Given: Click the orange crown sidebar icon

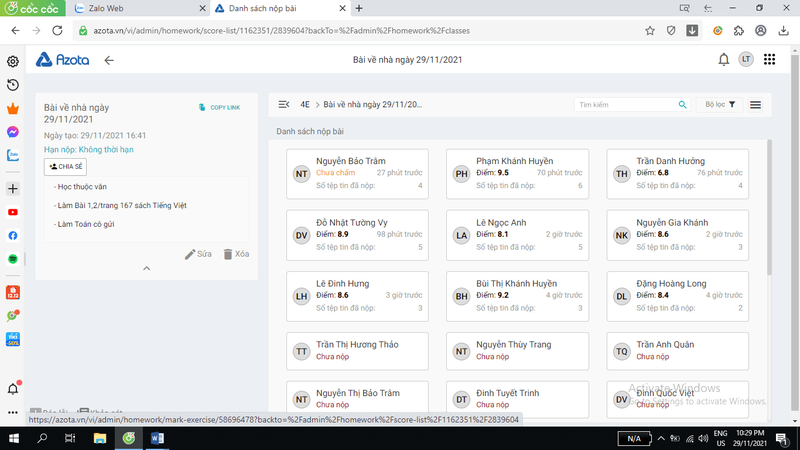Looking at the screenshot, I should [x=13, y=108].
